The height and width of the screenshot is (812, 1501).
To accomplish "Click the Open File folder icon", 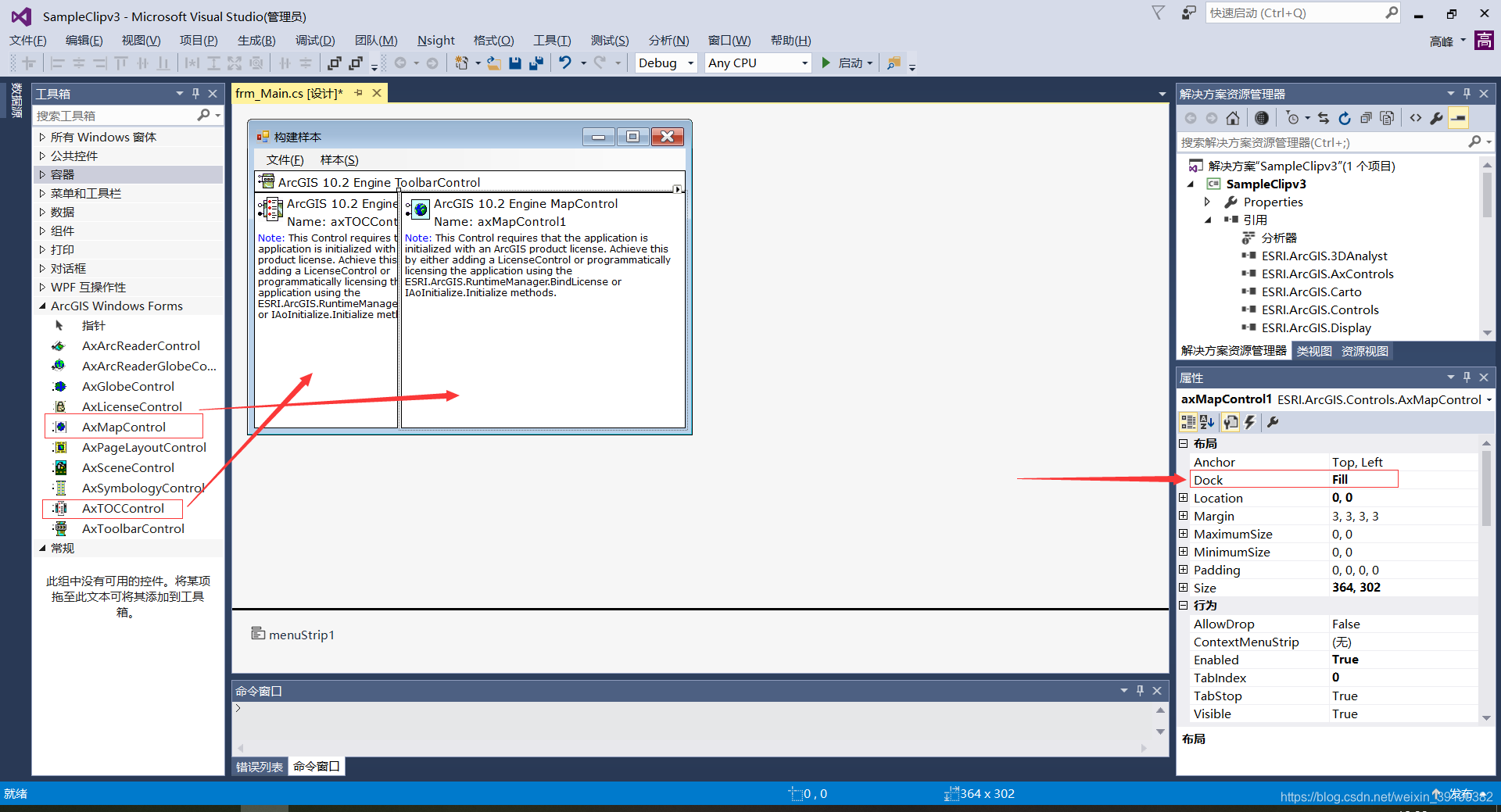I will pos(494,63).
